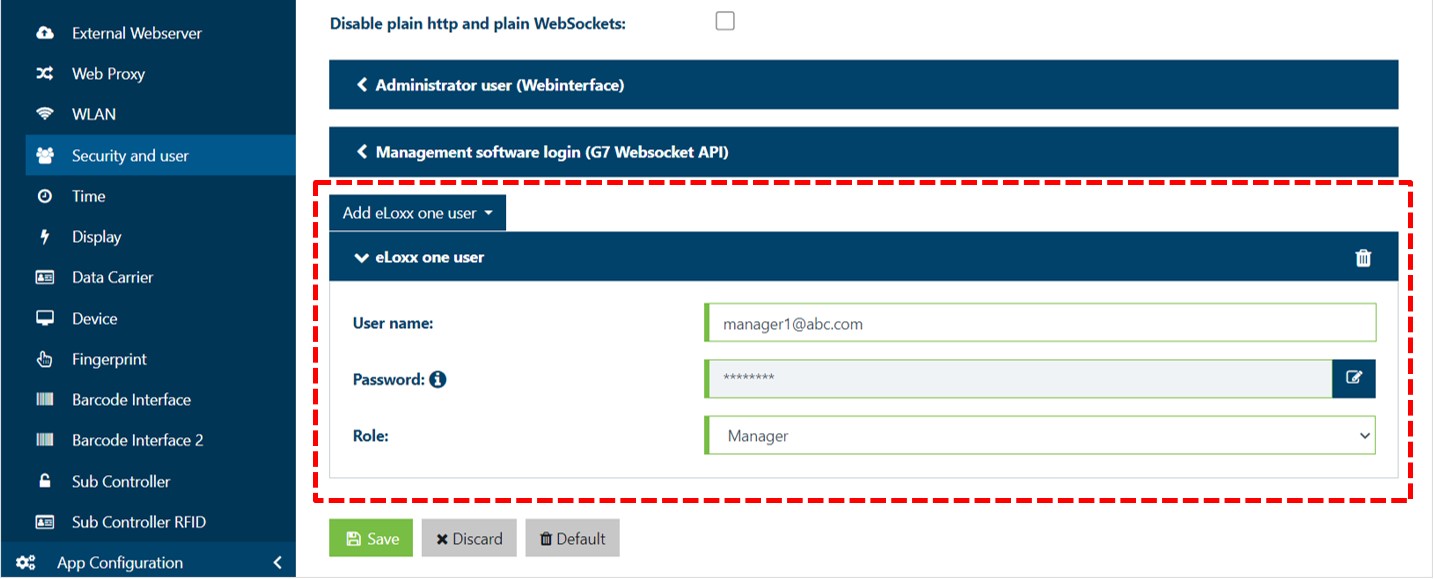The height and width of the screenshot is (579, 1434).
Task: Open Fingerprint settings
Action: (x=109, y=359)
